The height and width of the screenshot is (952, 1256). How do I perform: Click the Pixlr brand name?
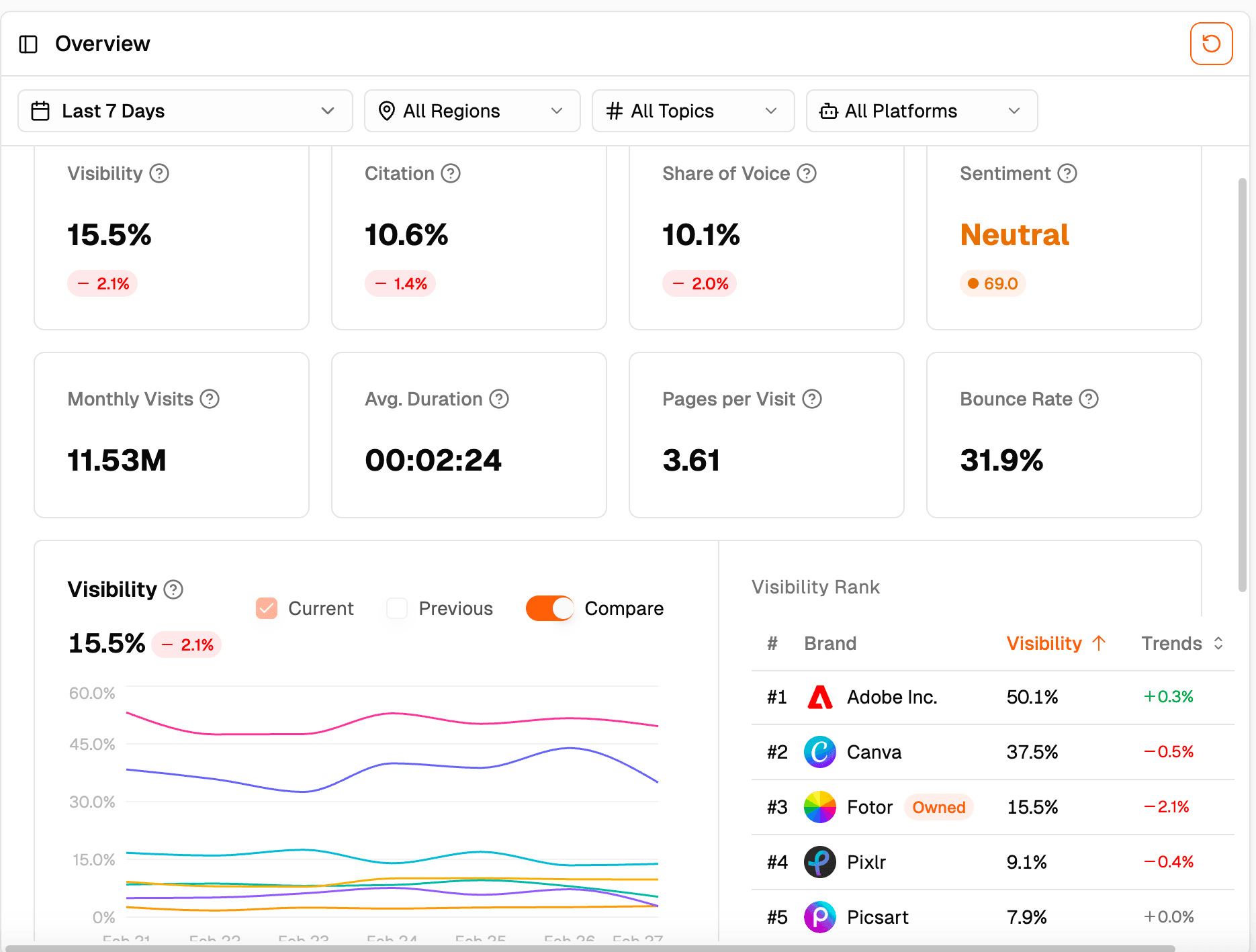click(x=866, y=862)
